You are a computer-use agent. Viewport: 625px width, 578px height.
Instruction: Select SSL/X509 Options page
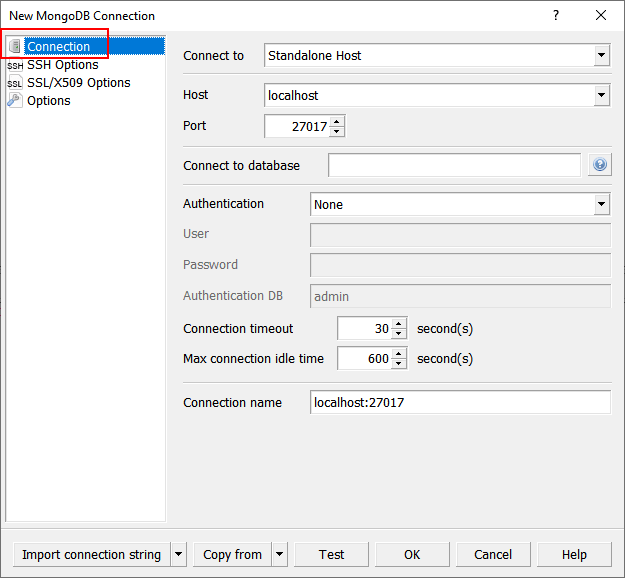[x=78, y=83]
